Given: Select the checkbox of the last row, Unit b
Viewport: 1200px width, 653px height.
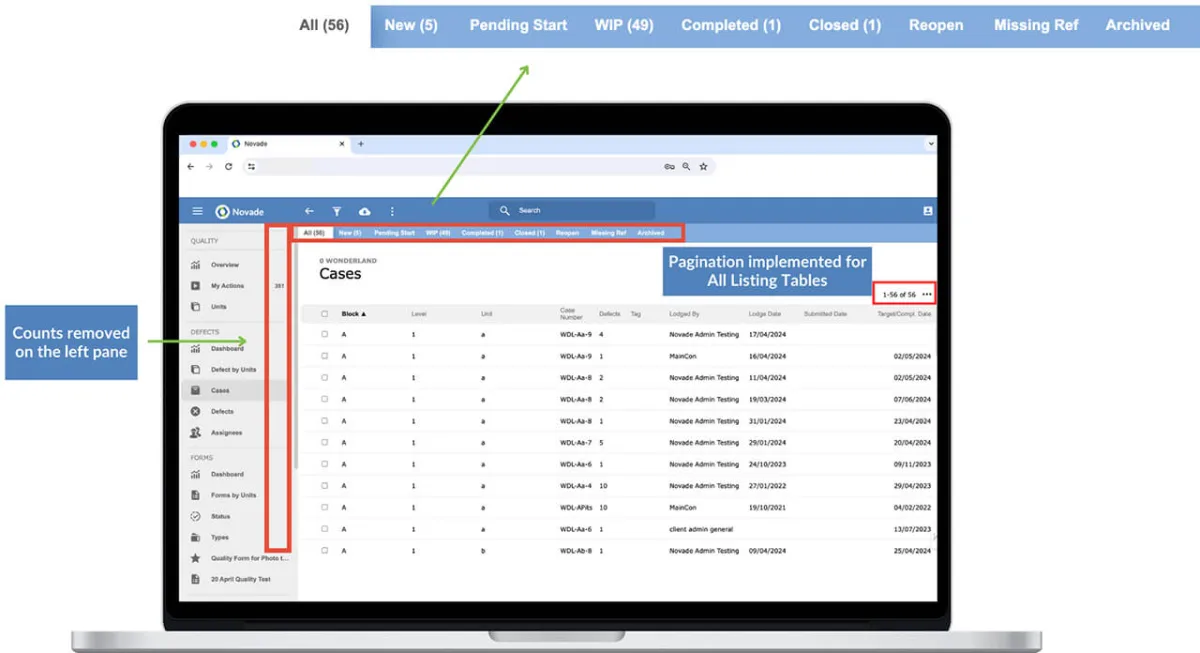Looking at the screenshot, I should 324,551.
